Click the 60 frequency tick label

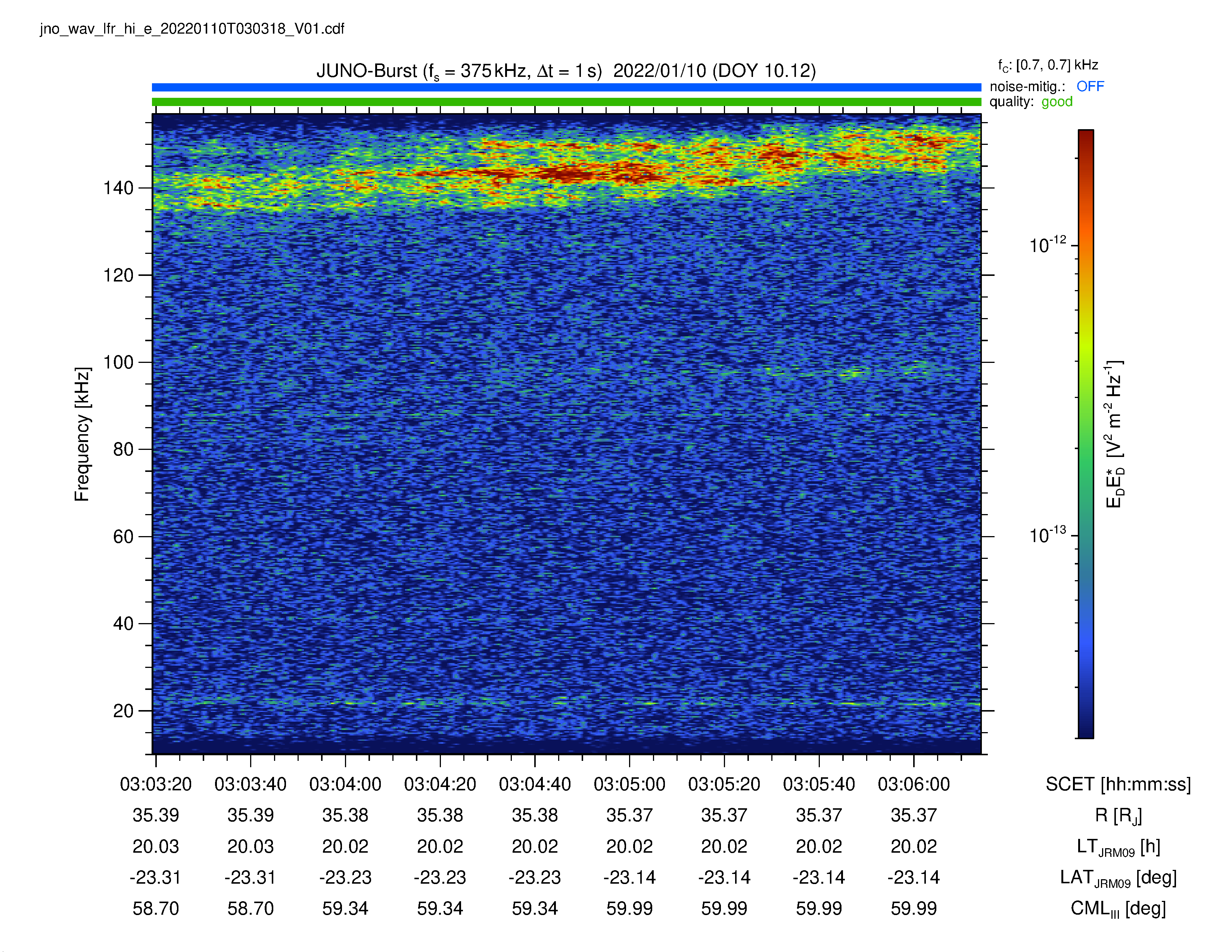pyautogui.click(x=124, y=536)
